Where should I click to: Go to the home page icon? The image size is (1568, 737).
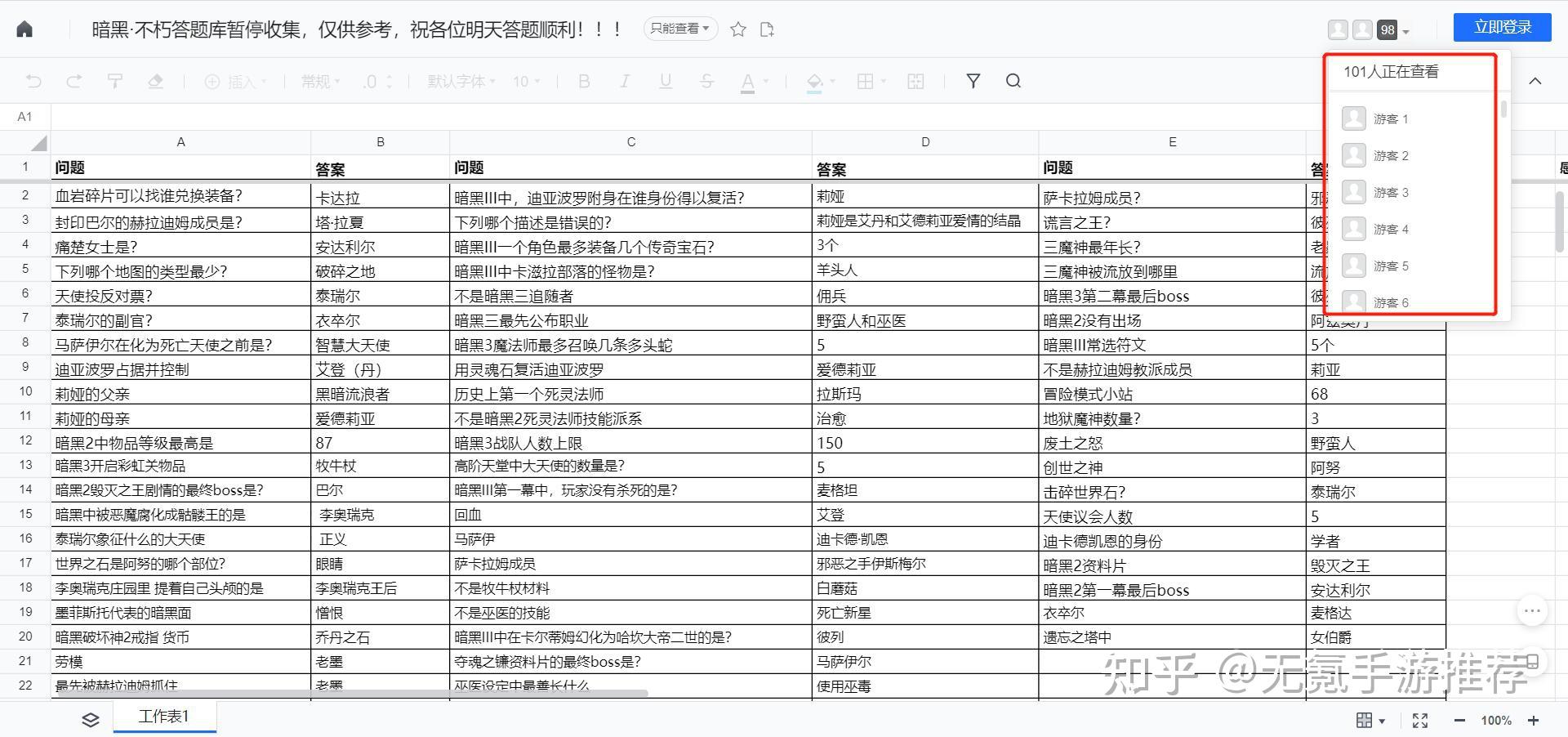pyautogui.click(x=24, y=29)
